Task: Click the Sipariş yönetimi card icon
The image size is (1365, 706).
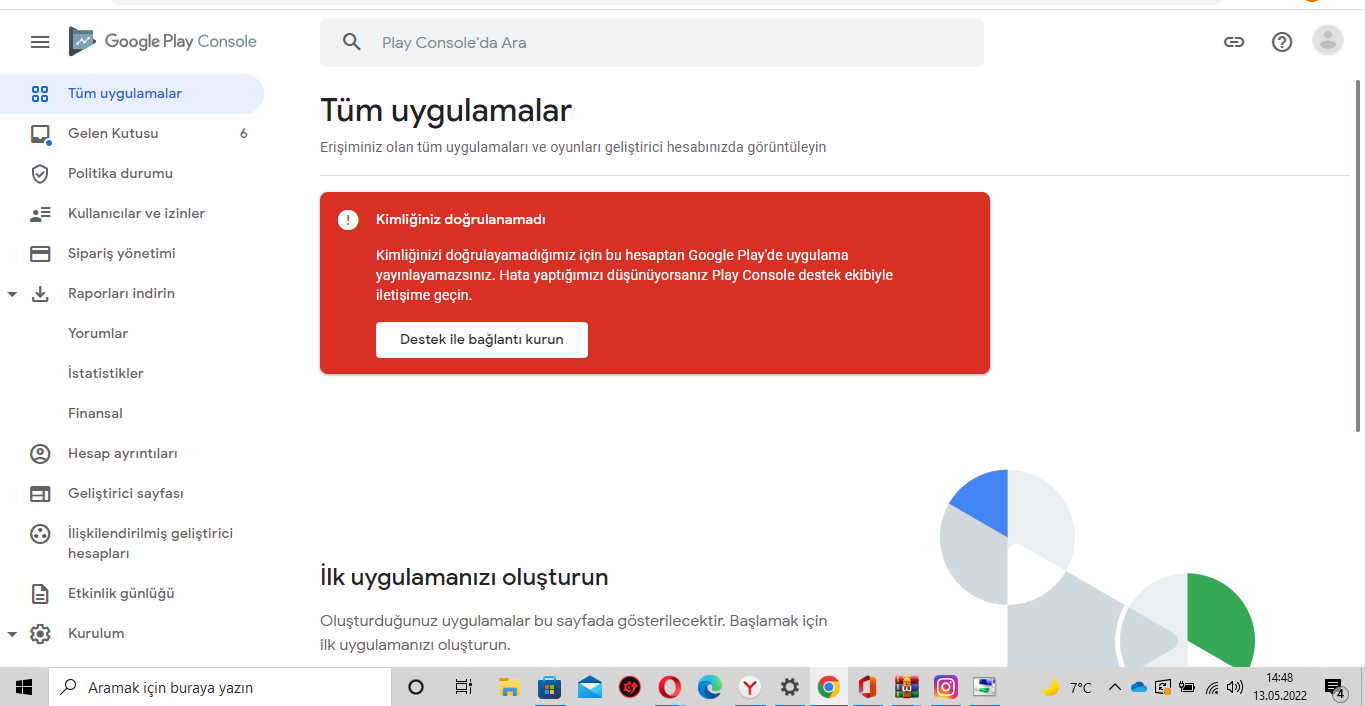Action: click(40, 254)
